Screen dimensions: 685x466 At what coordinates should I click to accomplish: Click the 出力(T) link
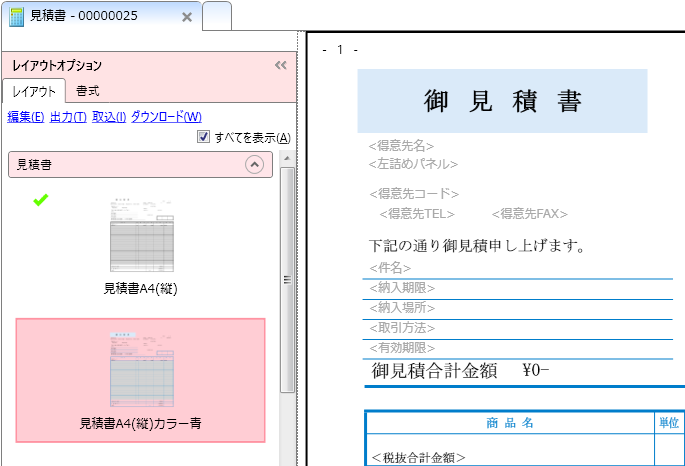(x=68, y=117)
